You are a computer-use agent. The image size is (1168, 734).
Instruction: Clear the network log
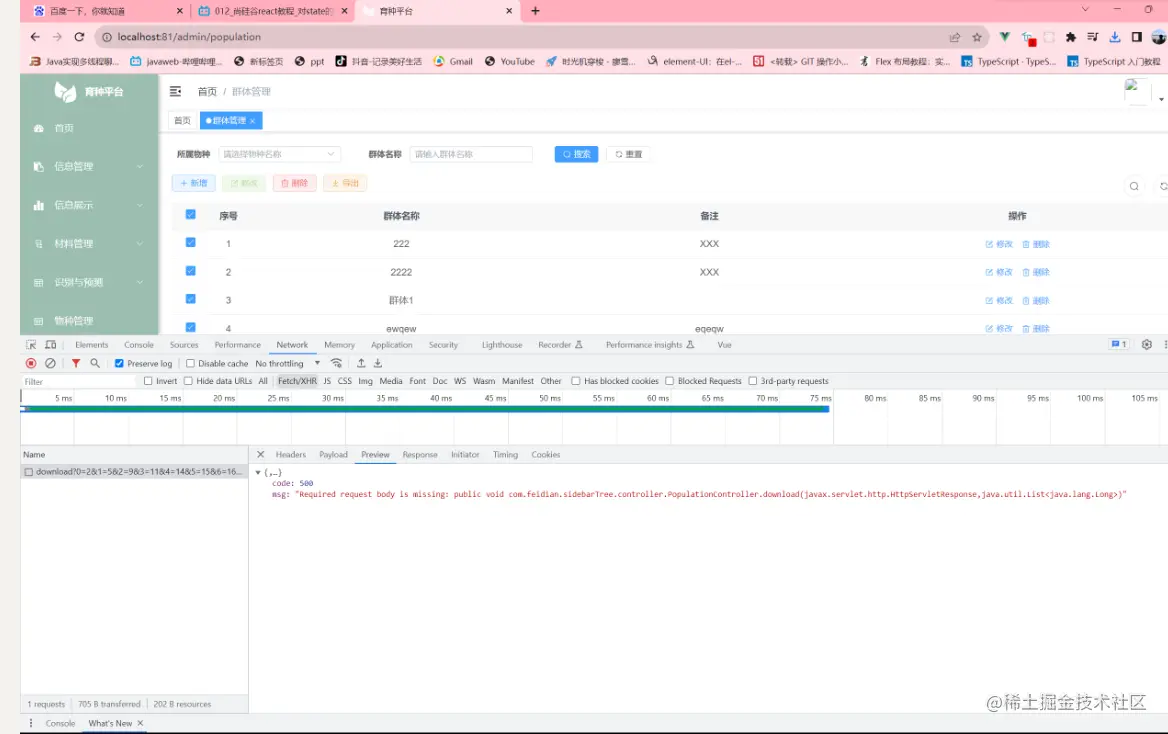click(x=50, y=363)
